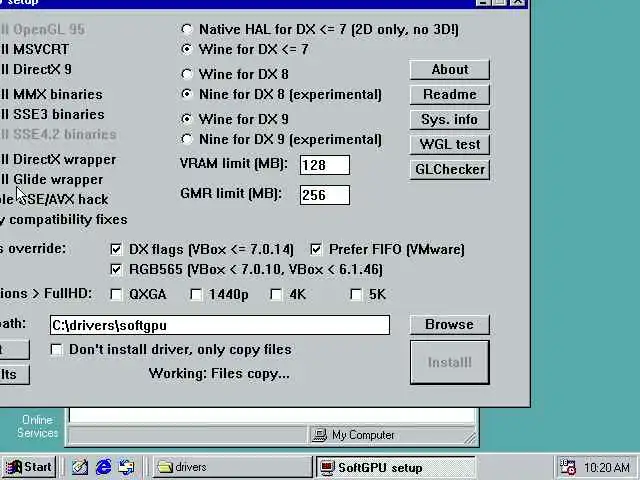Select Wine for DX <= 7 option
This screenshot has width=640, height=480.
(187, 49)
